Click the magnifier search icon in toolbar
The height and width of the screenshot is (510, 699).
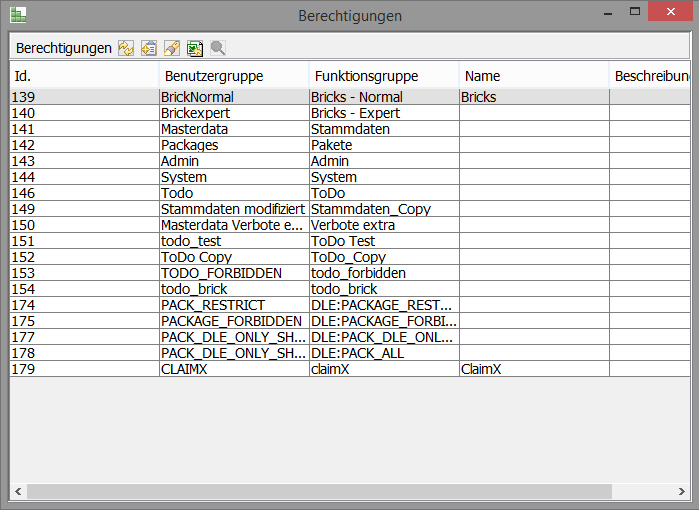[217, 48]
